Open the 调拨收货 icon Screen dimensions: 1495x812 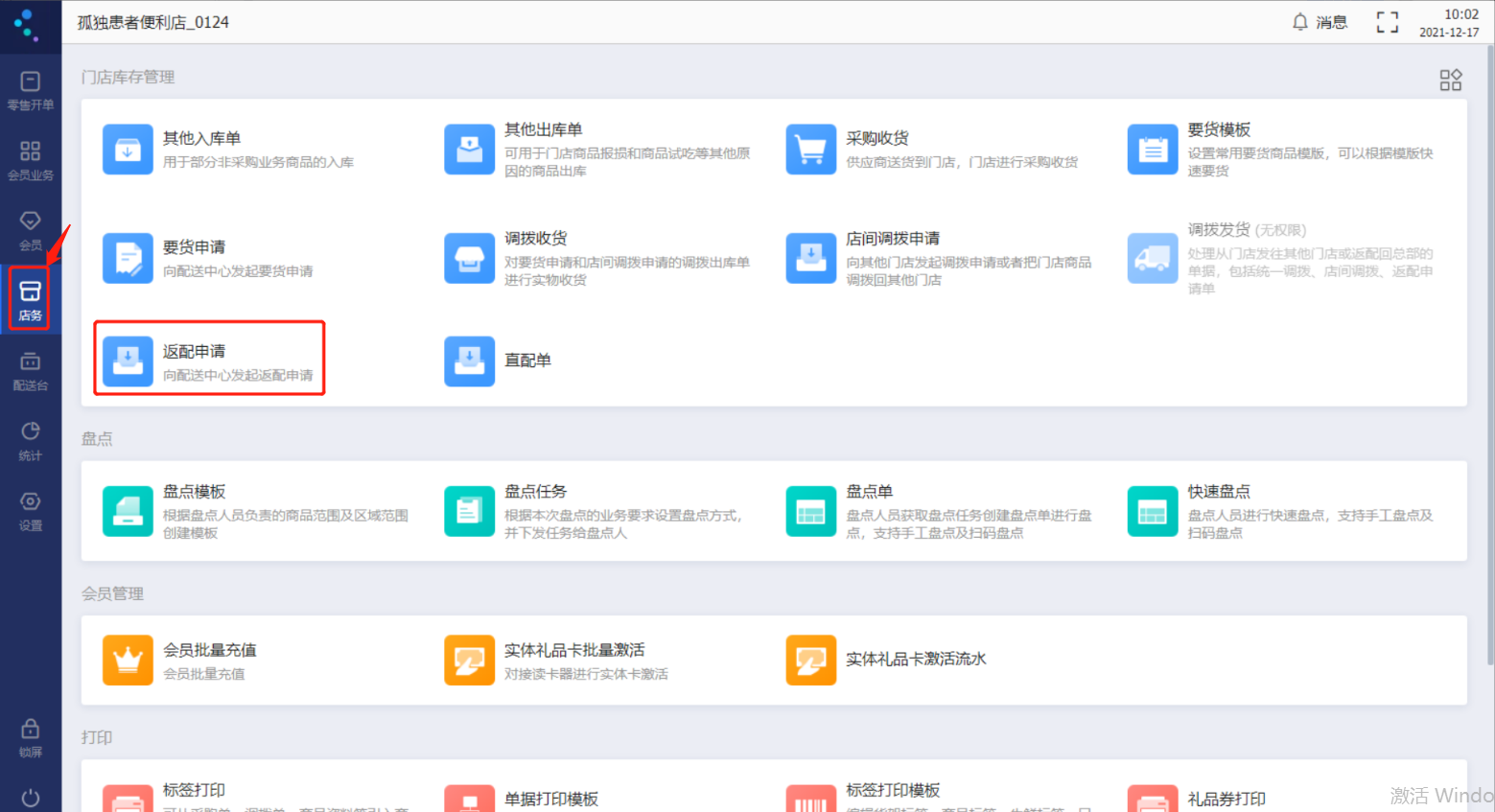pos(470,259)
